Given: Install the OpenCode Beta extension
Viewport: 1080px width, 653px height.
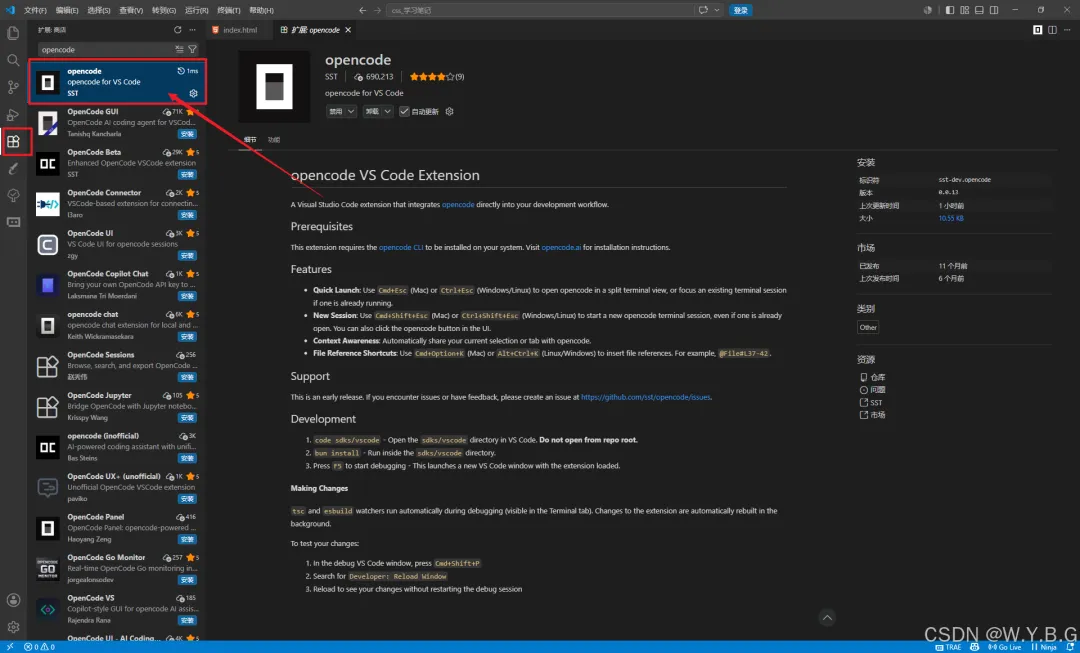Looking at the screenshot, I should (187, 174).
